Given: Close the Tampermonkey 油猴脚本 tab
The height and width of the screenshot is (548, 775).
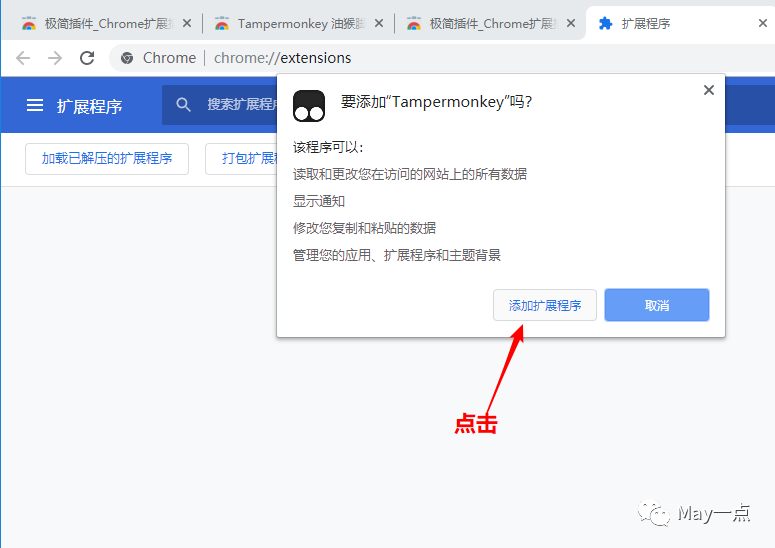Looking at the screenshot, I should click(x=379, y=23).
